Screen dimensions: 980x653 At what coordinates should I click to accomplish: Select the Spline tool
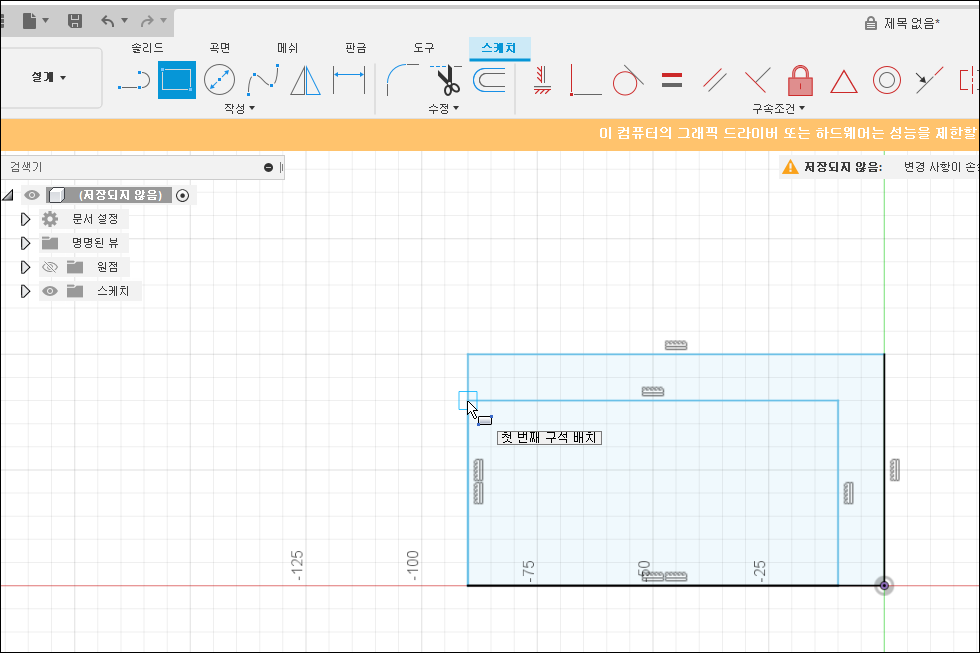click(x=262, y=81)
